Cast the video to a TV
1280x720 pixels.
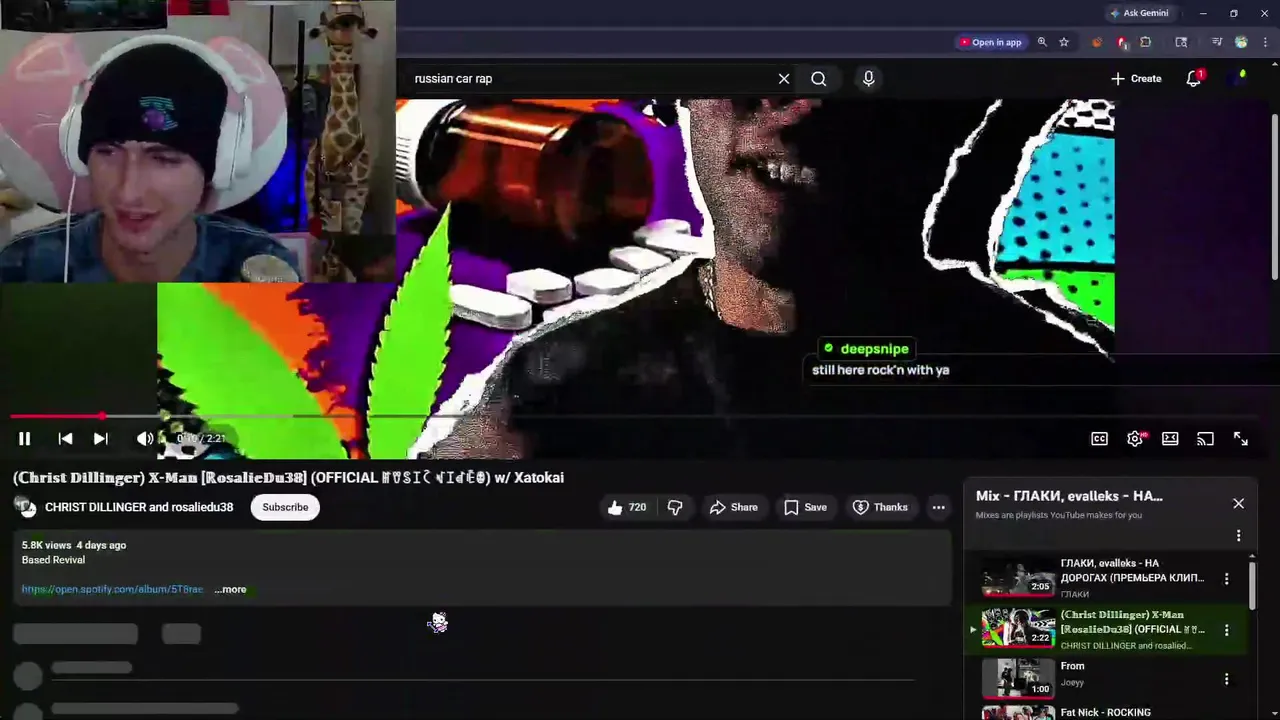pyautogui.click(x=1205, y=439)
